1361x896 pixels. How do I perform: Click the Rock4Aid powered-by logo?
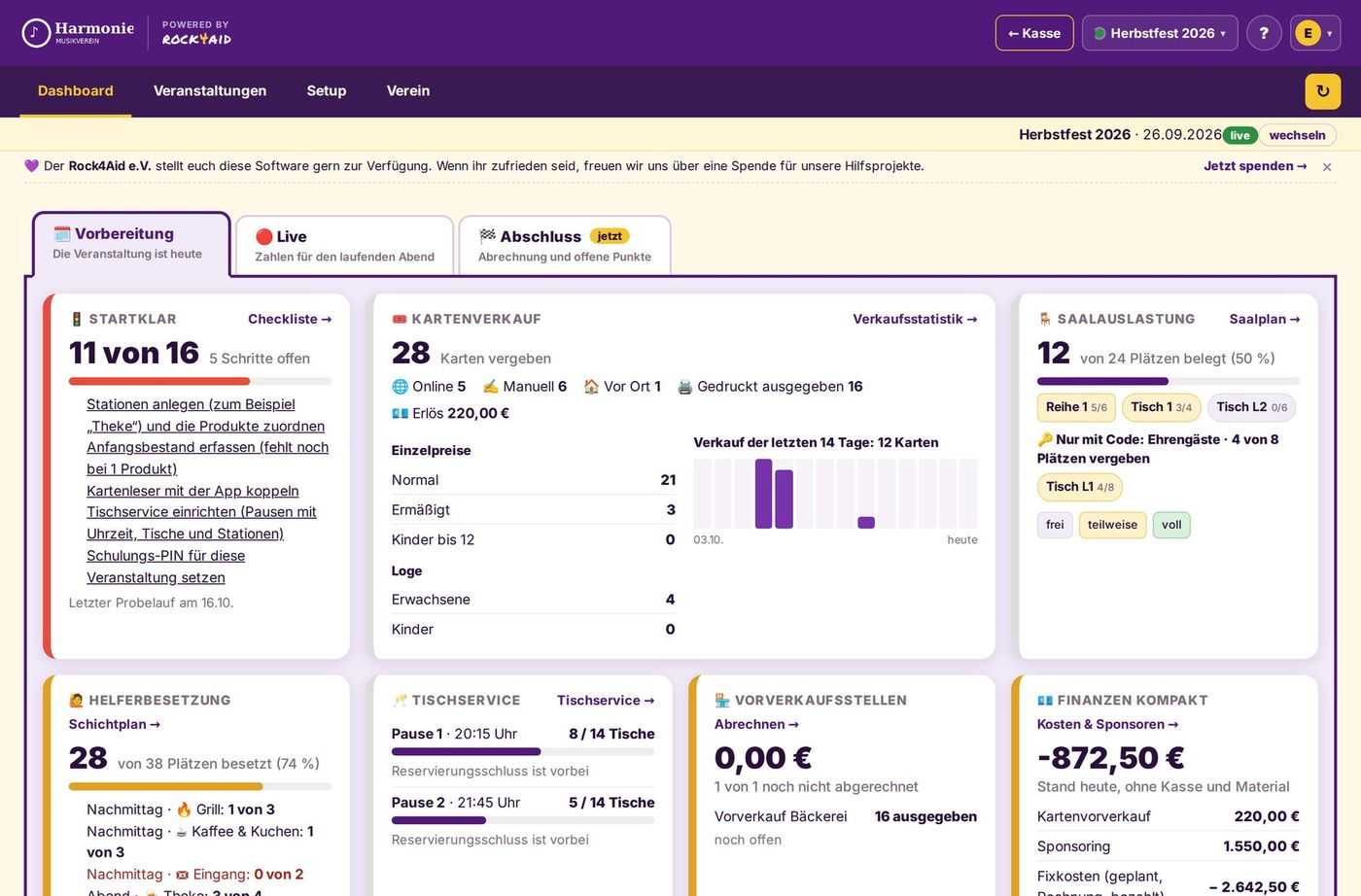click(196, 33)
